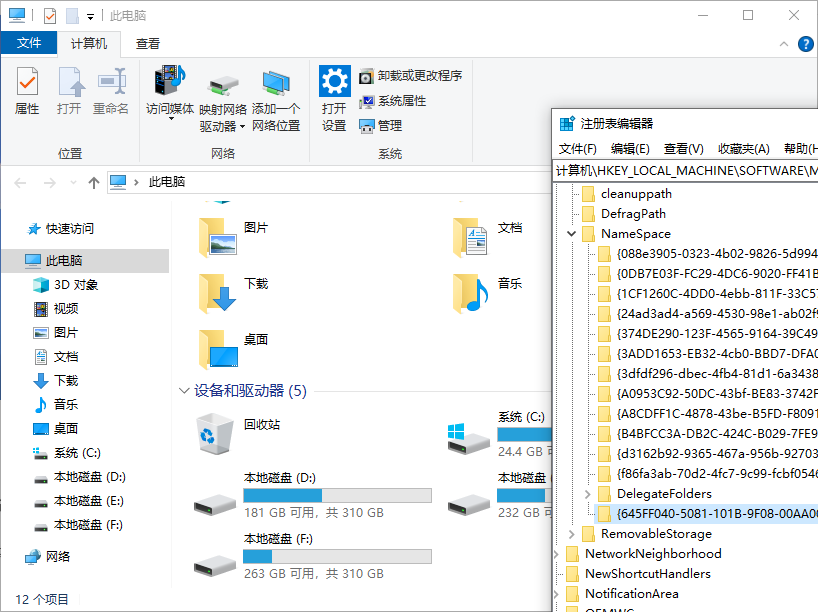This screenshot has width=818, height=612.
Task: Open the File tab in Explorer
Action: pos(29,43)
